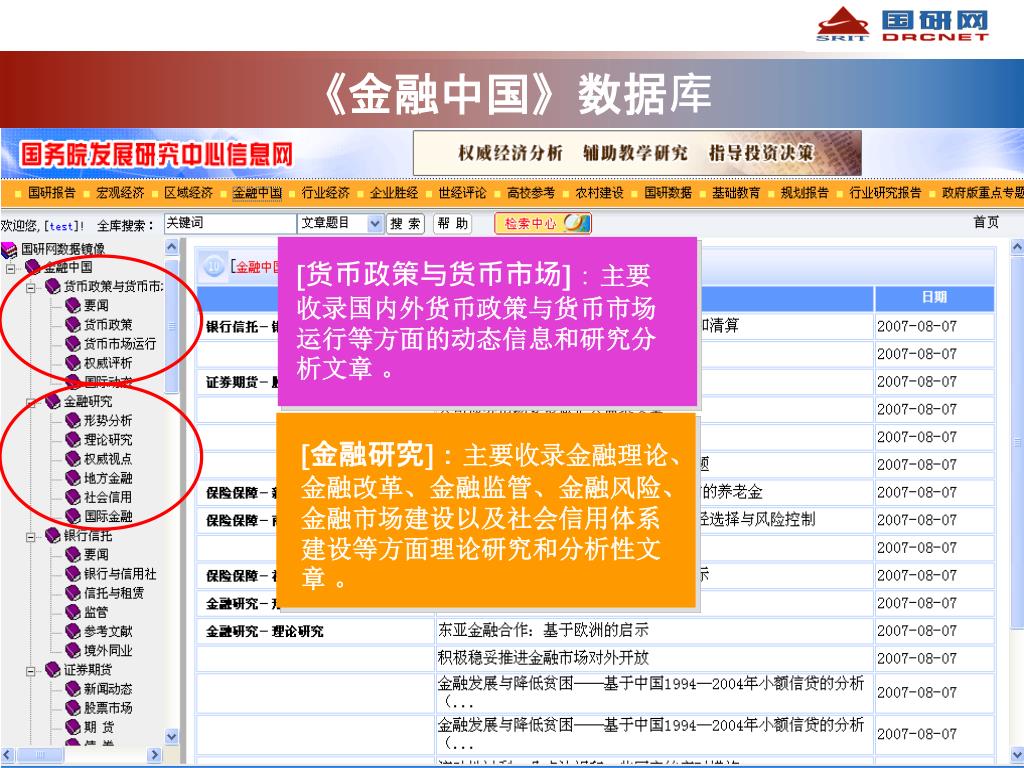This screenshot has width=1024, height=768.
Task: Open the 企业胜经 menu item
Action: (x=394, y=193)
